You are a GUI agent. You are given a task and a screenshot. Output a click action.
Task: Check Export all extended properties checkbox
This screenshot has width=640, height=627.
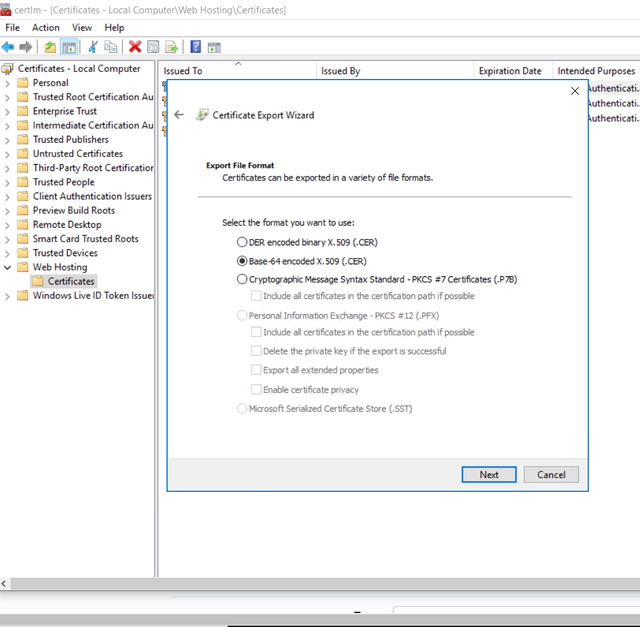pos(256,370)
